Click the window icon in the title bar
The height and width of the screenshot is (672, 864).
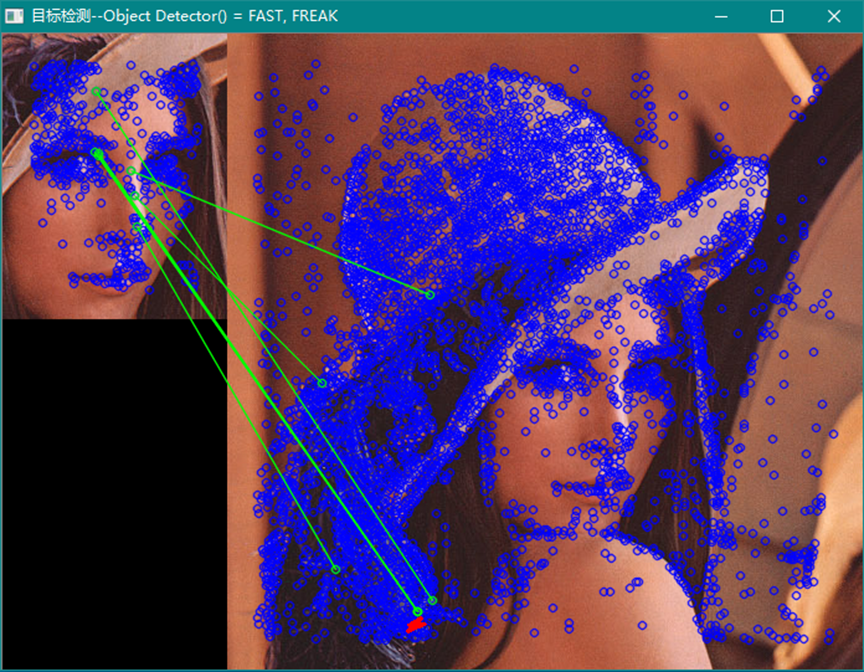click(x=14, y=16)
